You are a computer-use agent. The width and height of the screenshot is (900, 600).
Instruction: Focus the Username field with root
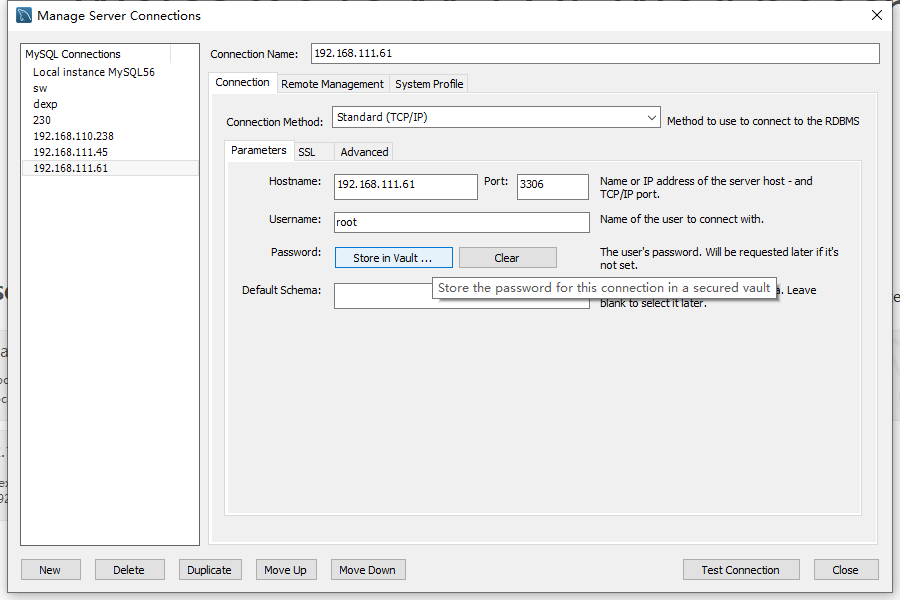click(461, 222)
